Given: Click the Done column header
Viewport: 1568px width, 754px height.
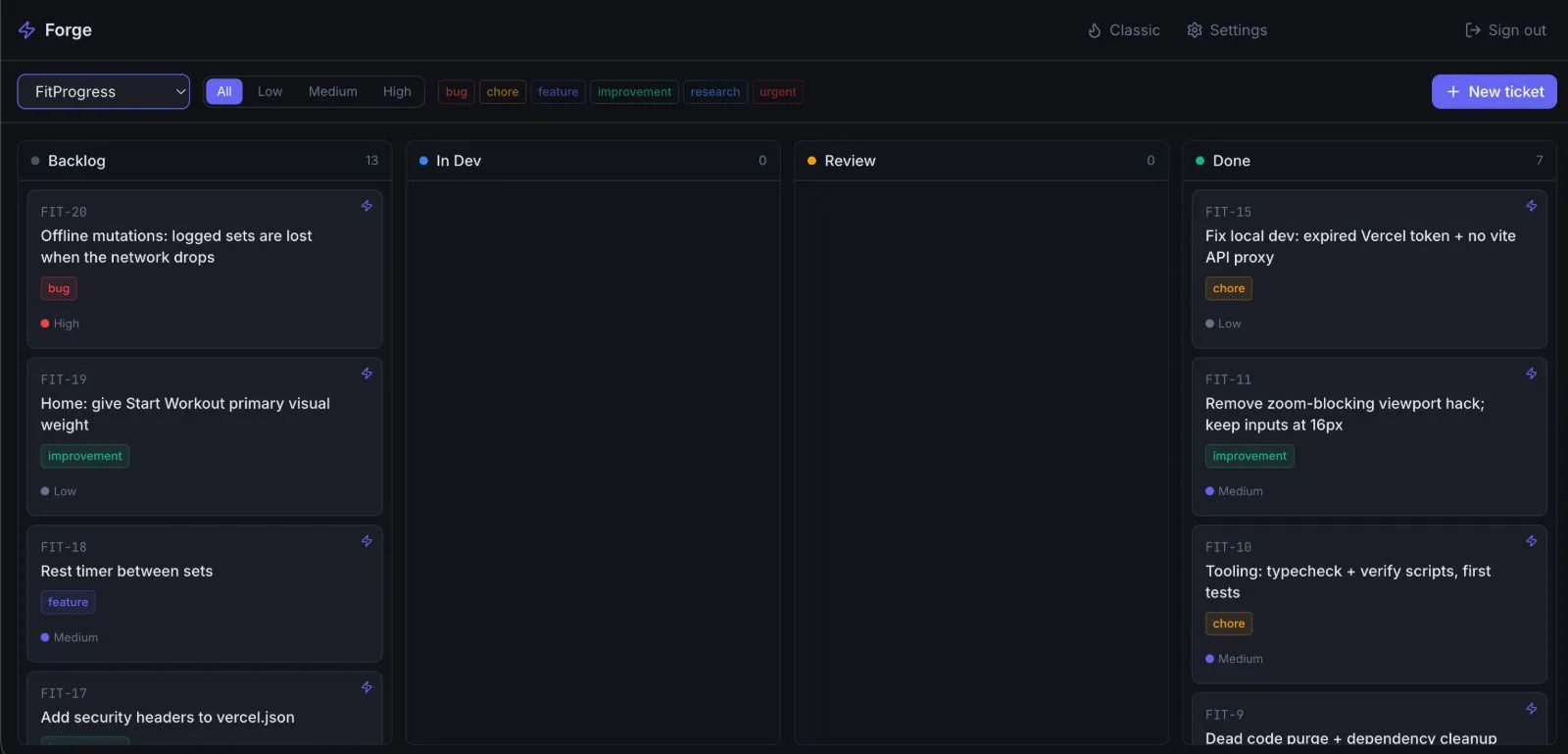Looking at the screenshot, I should pos(1369,161).
